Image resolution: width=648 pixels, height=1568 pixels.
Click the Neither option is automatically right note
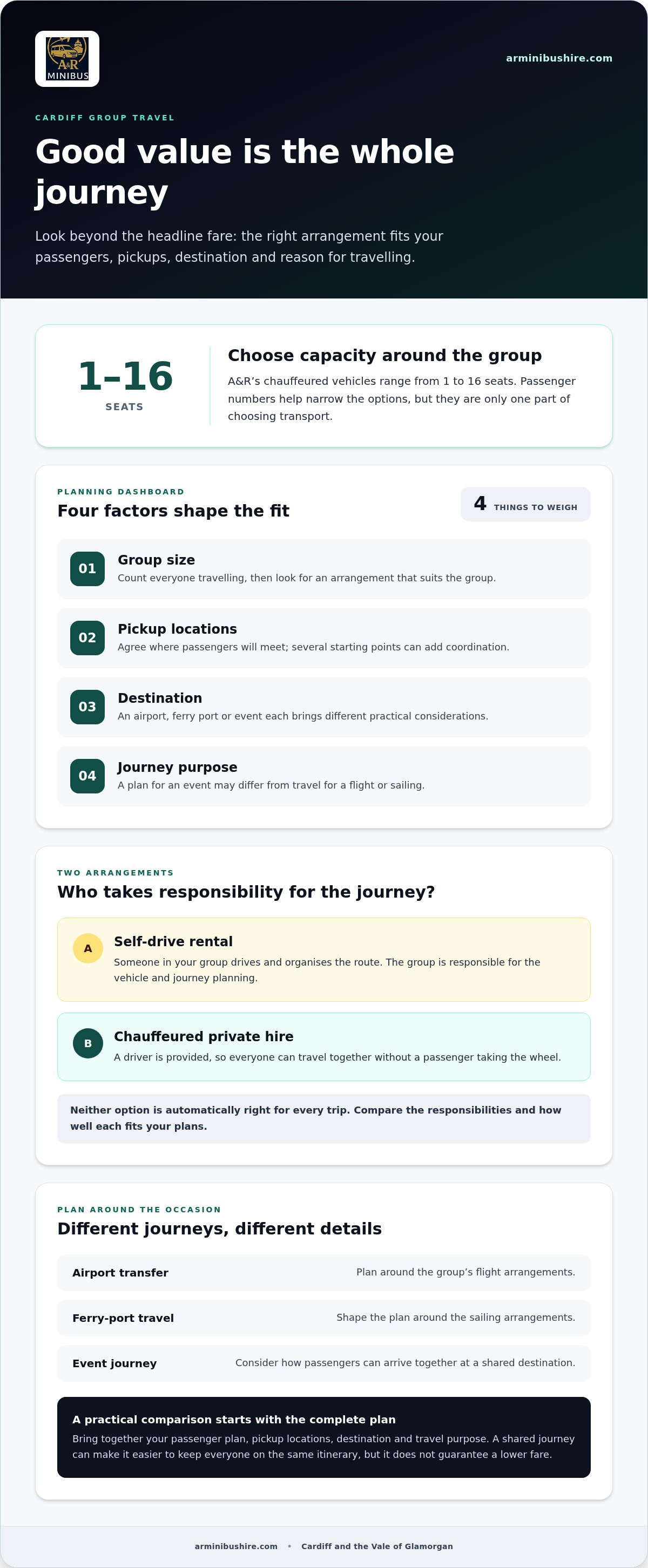click(x=324, y=1119)
